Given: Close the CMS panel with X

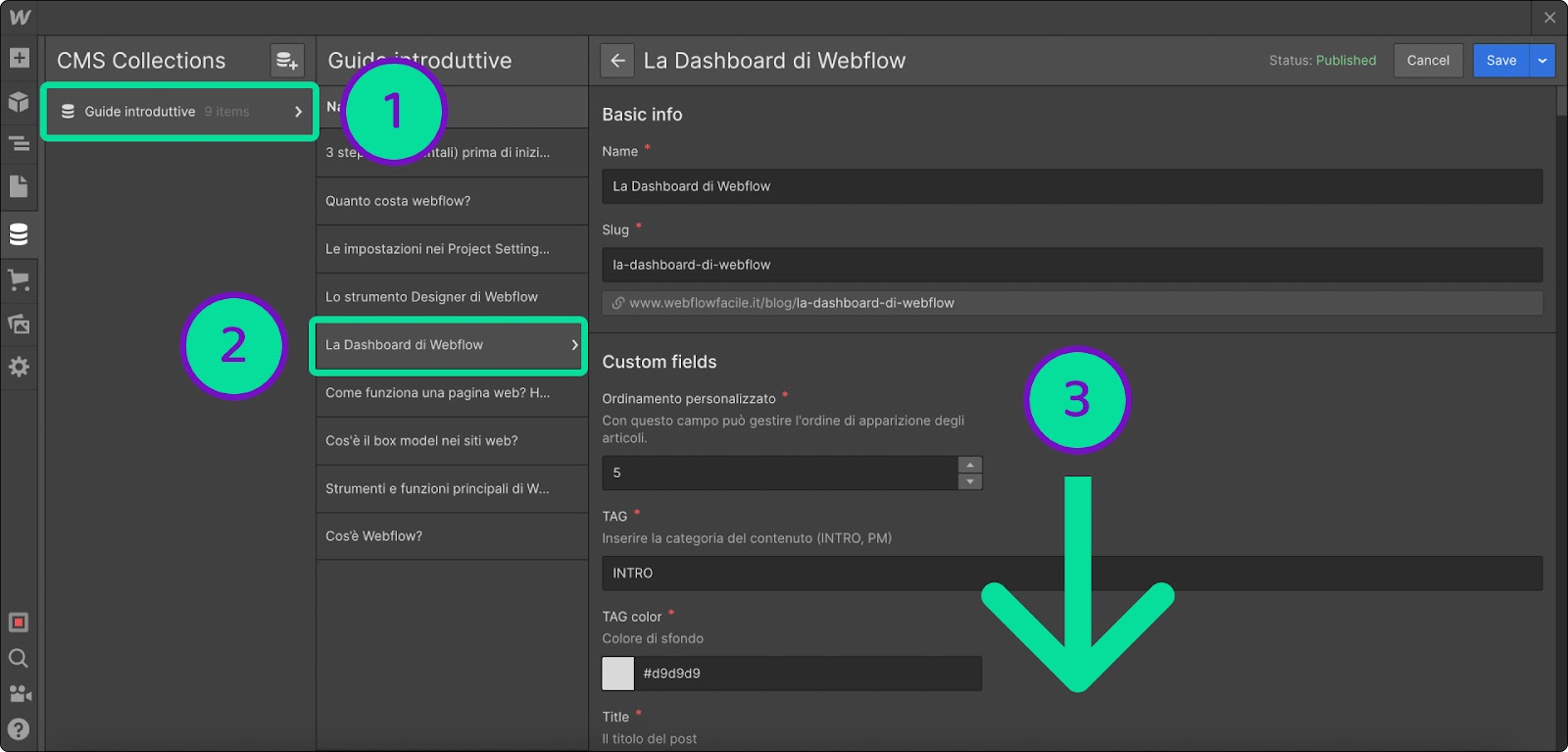Looking at the screenshot, I should tap(1549, 18).
